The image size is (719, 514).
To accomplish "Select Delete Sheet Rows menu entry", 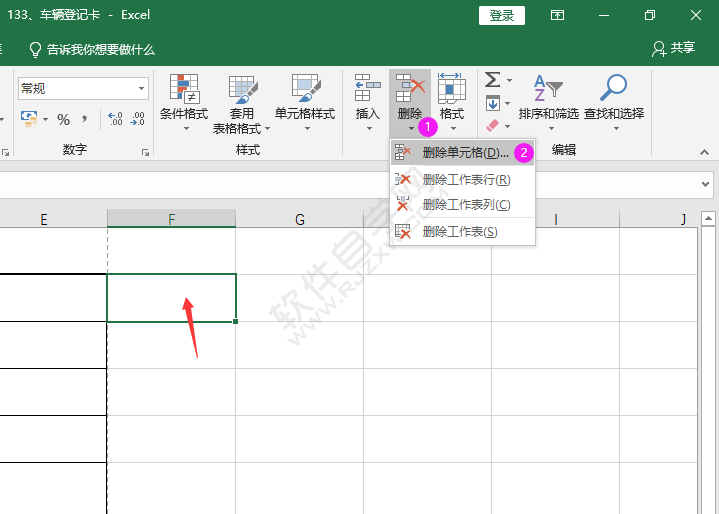I will [x=465, y=180].
